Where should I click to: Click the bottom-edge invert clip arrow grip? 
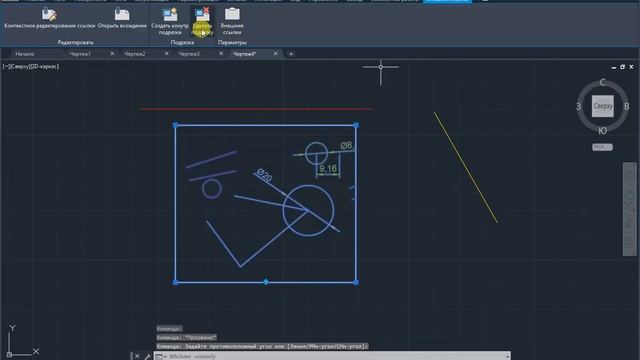266,282
